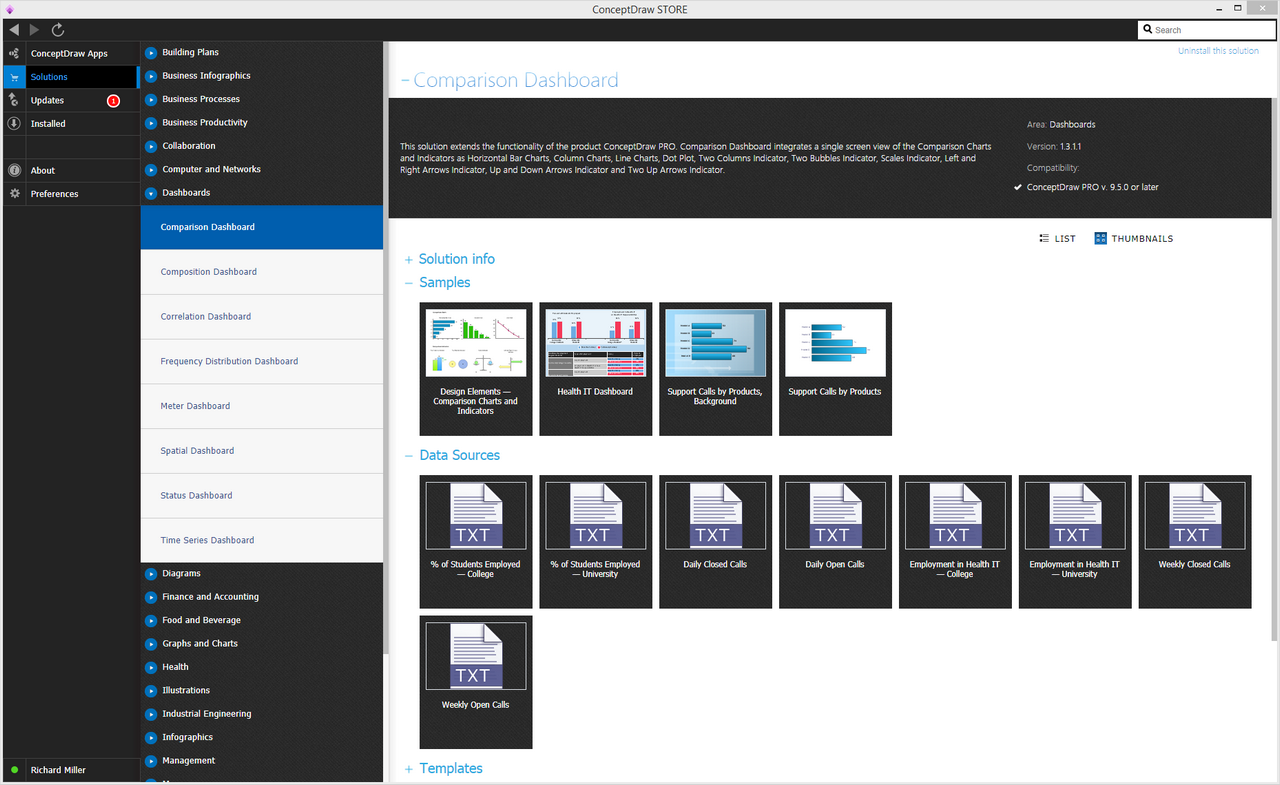Switch to THUMBNAILS view
Viewport: 1280px width, 785px height.
click(x=1133, y=239)
